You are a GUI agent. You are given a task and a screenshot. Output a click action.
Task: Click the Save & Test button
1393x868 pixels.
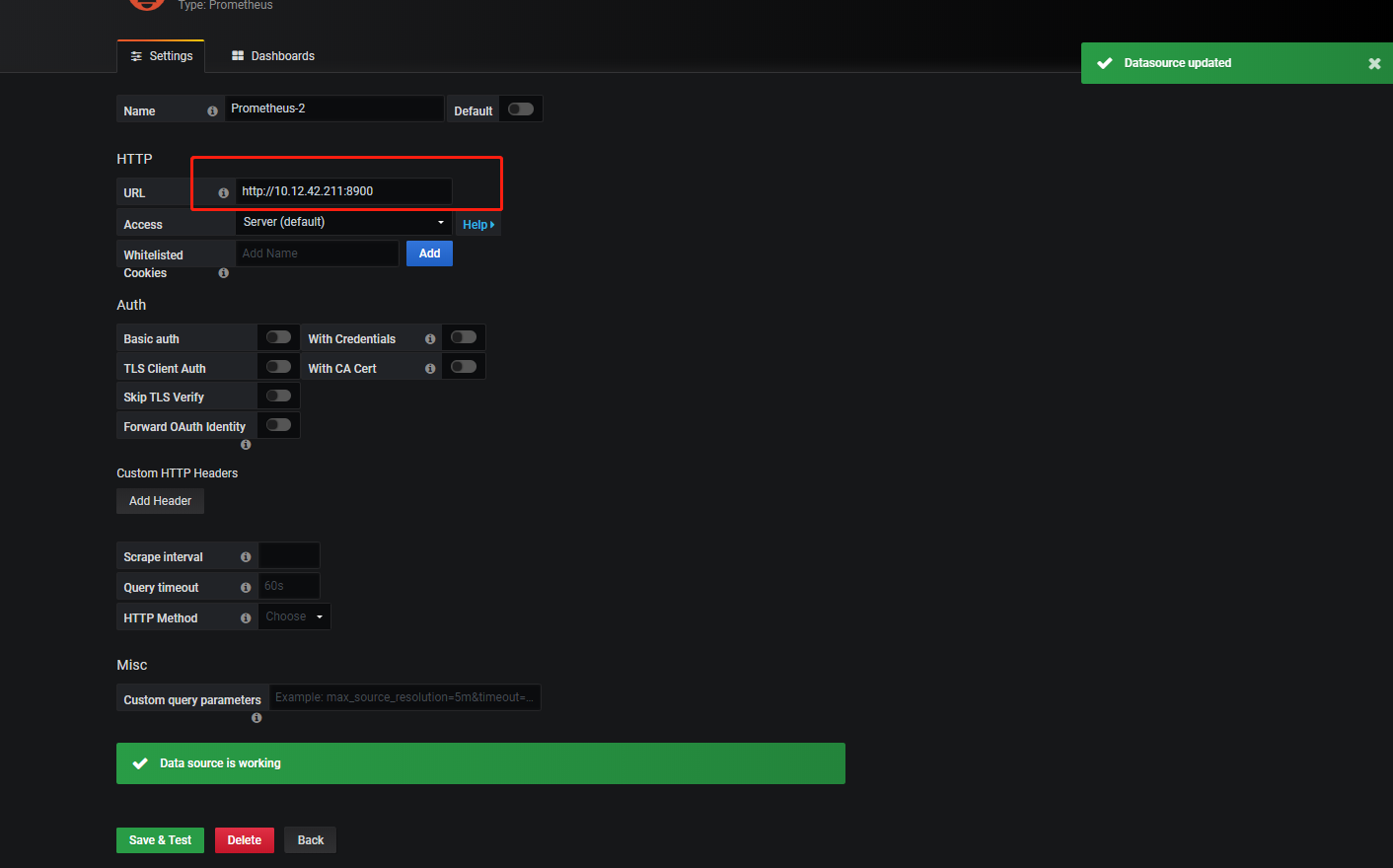point(160,840)
